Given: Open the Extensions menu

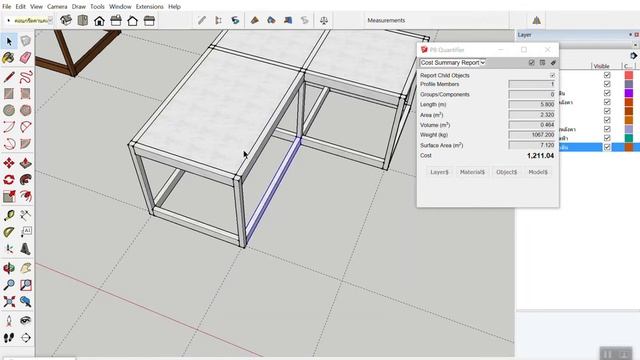Looking at the screenshot, I should [150, 7].
